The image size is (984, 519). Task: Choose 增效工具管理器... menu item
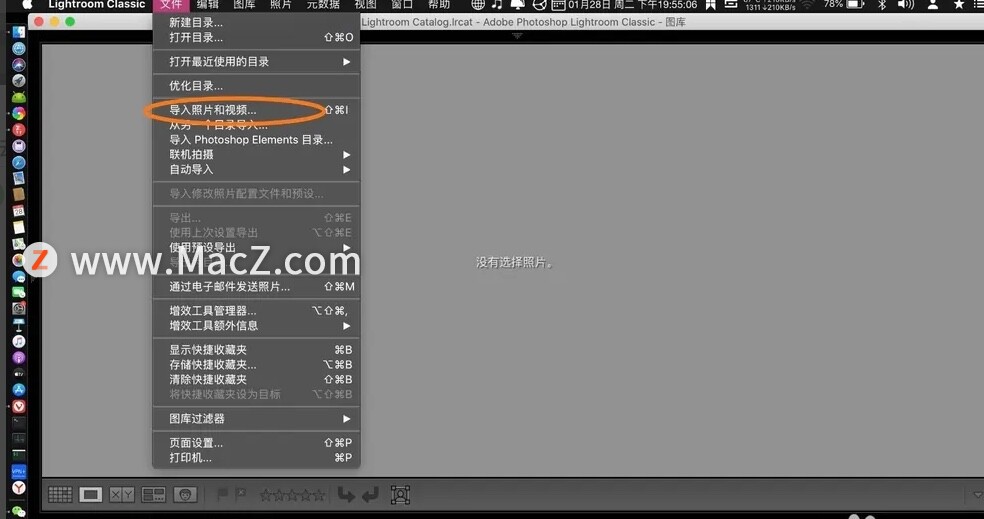click(256, 311)
